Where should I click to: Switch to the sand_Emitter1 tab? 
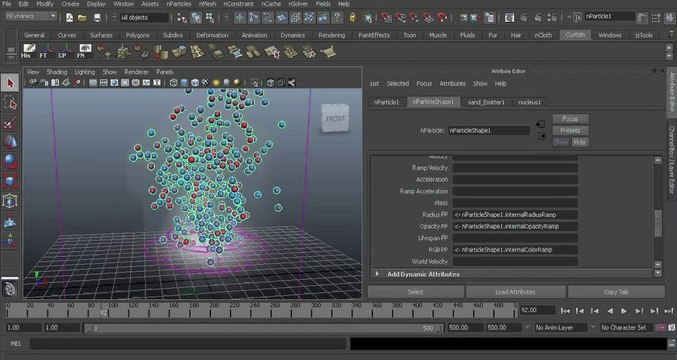pyautogui.click(x=486, y=102)
